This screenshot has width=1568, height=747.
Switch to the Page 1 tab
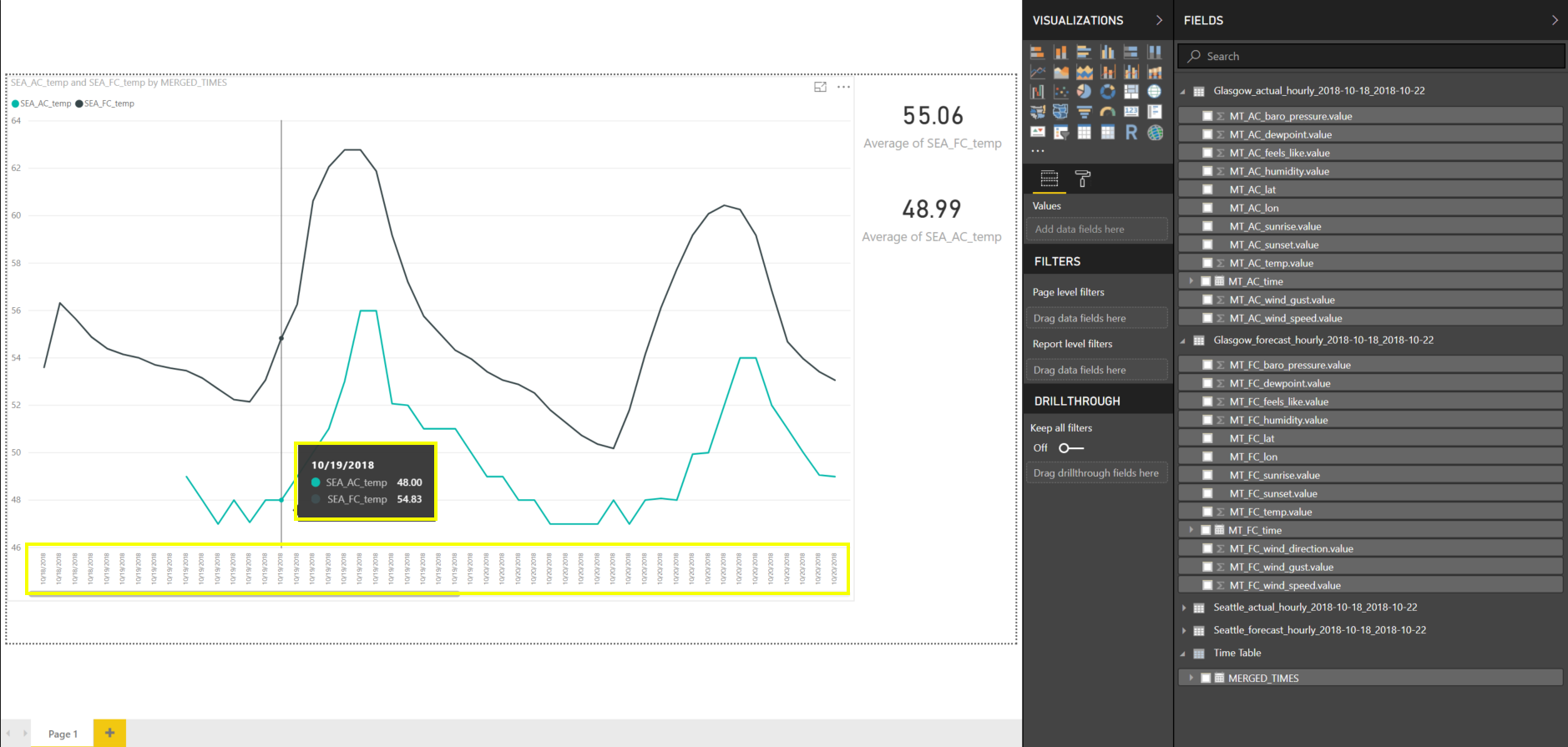[63, 734]
